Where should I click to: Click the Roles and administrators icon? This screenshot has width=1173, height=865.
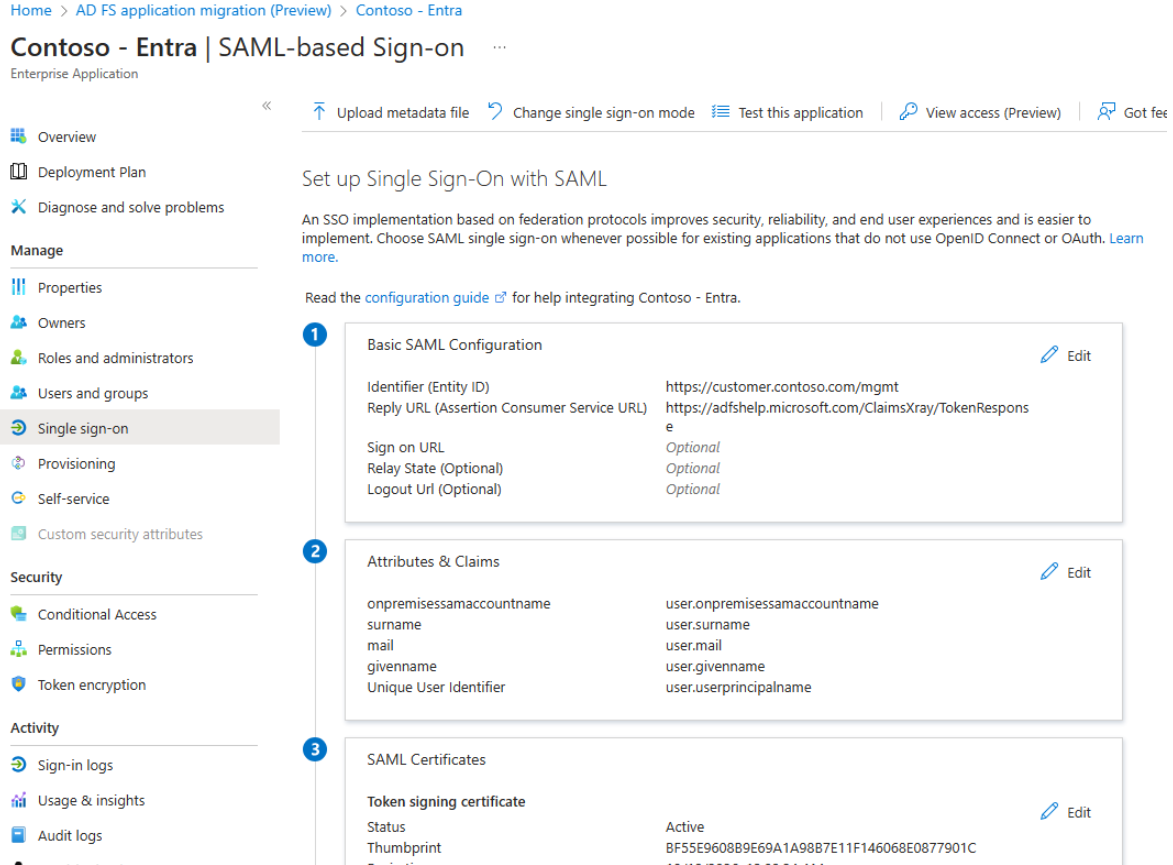coord(19,357)
